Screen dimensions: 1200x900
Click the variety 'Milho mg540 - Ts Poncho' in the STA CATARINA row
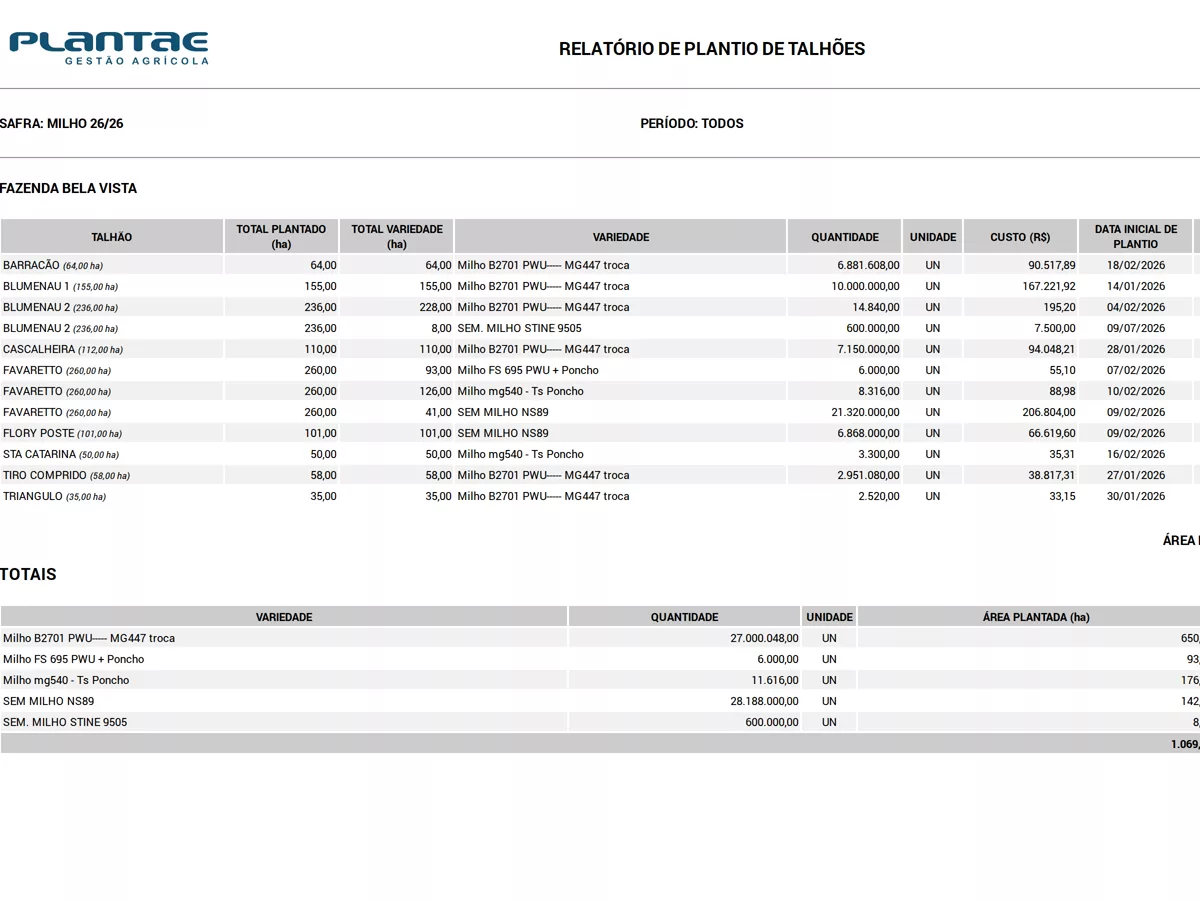click(520, 454)
